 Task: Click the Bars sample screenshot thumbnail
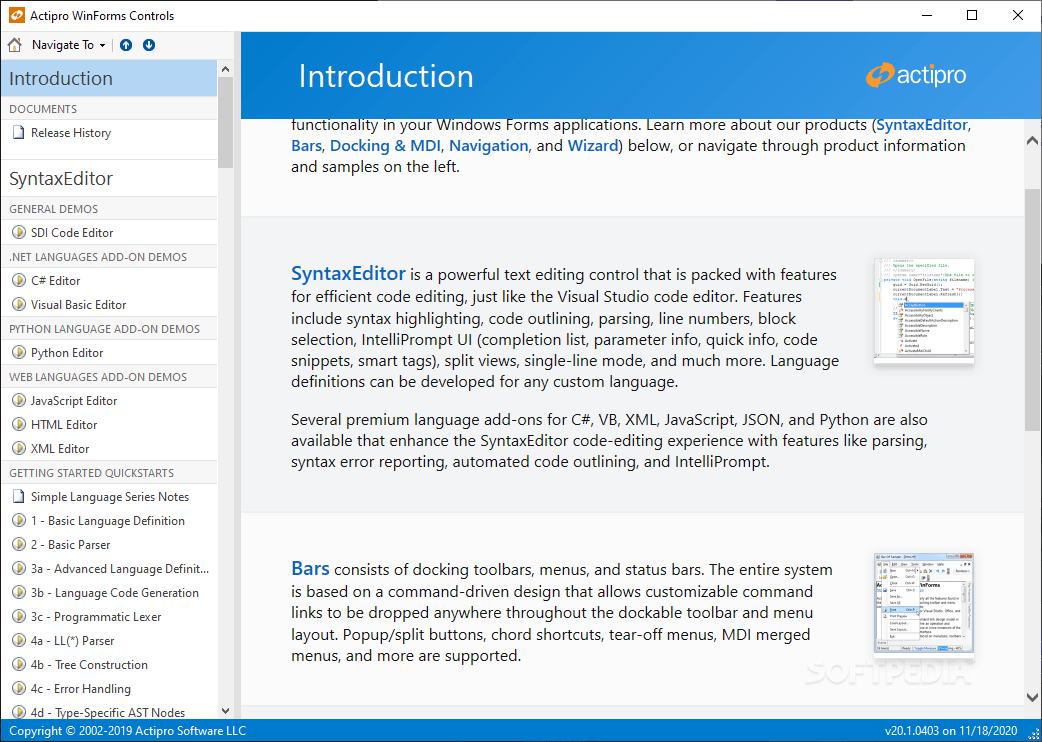(x=924, y=606)
